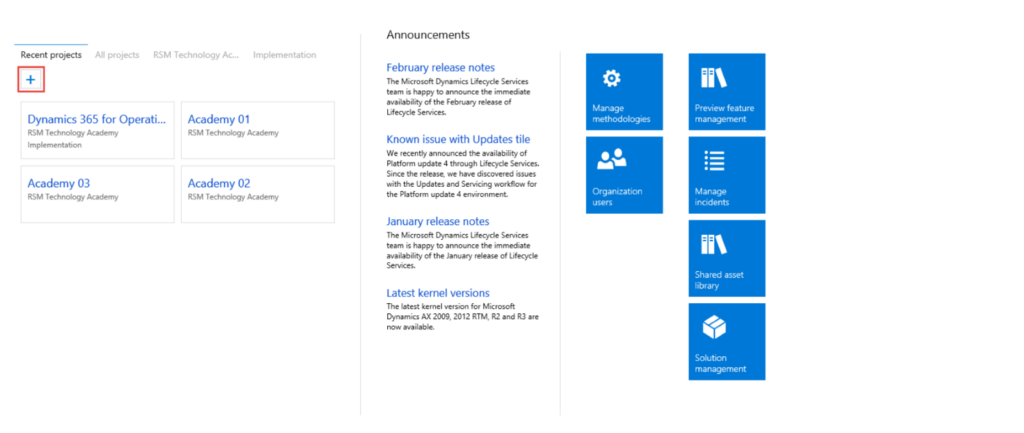Open the Dynamics 365 for Operati... project
The width and height of the screenshot is (1024, 433).
[97, 130]
